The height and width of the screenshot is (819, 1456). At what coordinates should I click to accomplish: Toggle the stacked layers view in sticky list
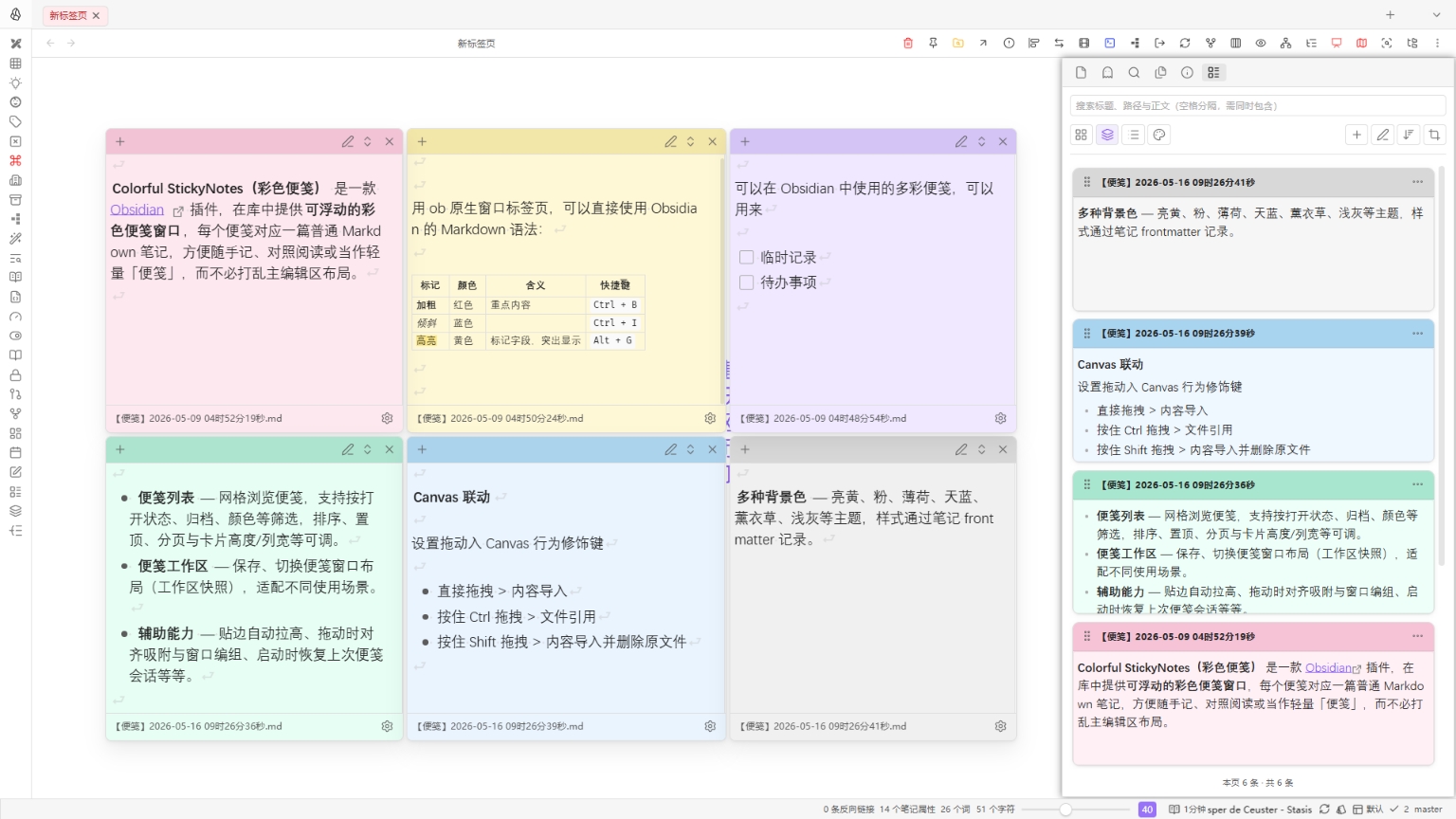[1107, 135]
